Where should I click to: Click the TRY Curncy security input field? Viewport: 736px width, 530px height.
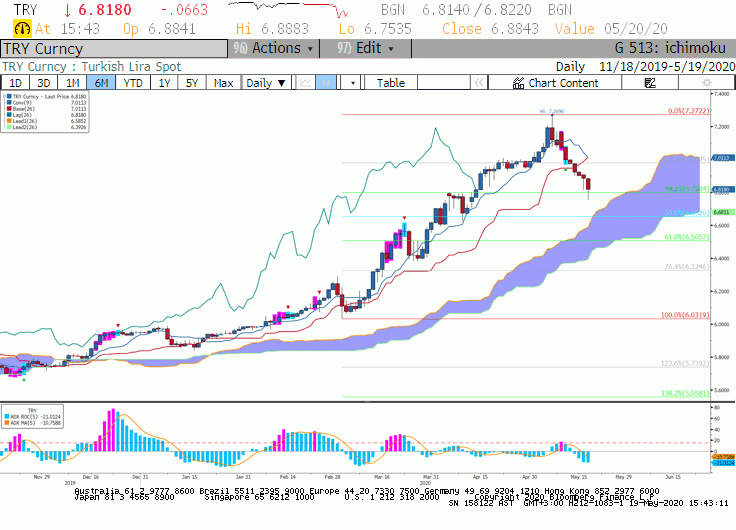tap(114, 49)
